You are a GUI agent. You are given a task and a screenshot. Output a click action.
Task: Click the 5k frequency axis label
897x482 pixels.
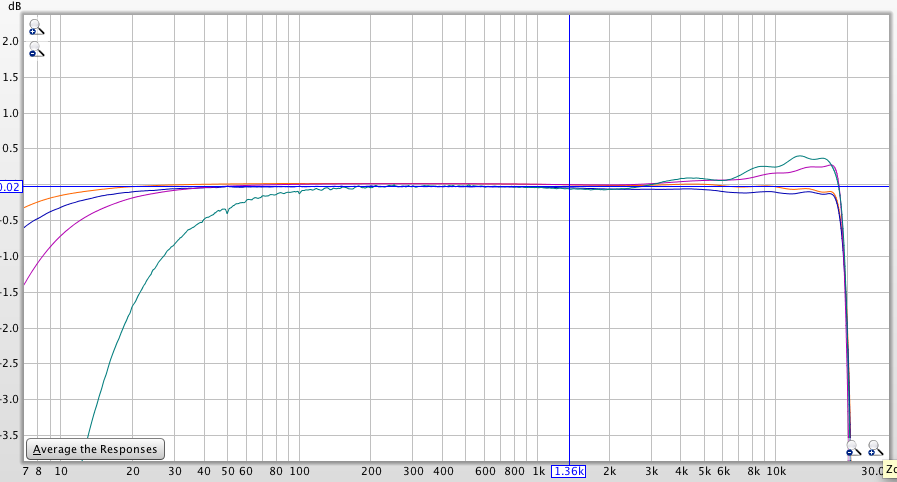click(705, 471)
